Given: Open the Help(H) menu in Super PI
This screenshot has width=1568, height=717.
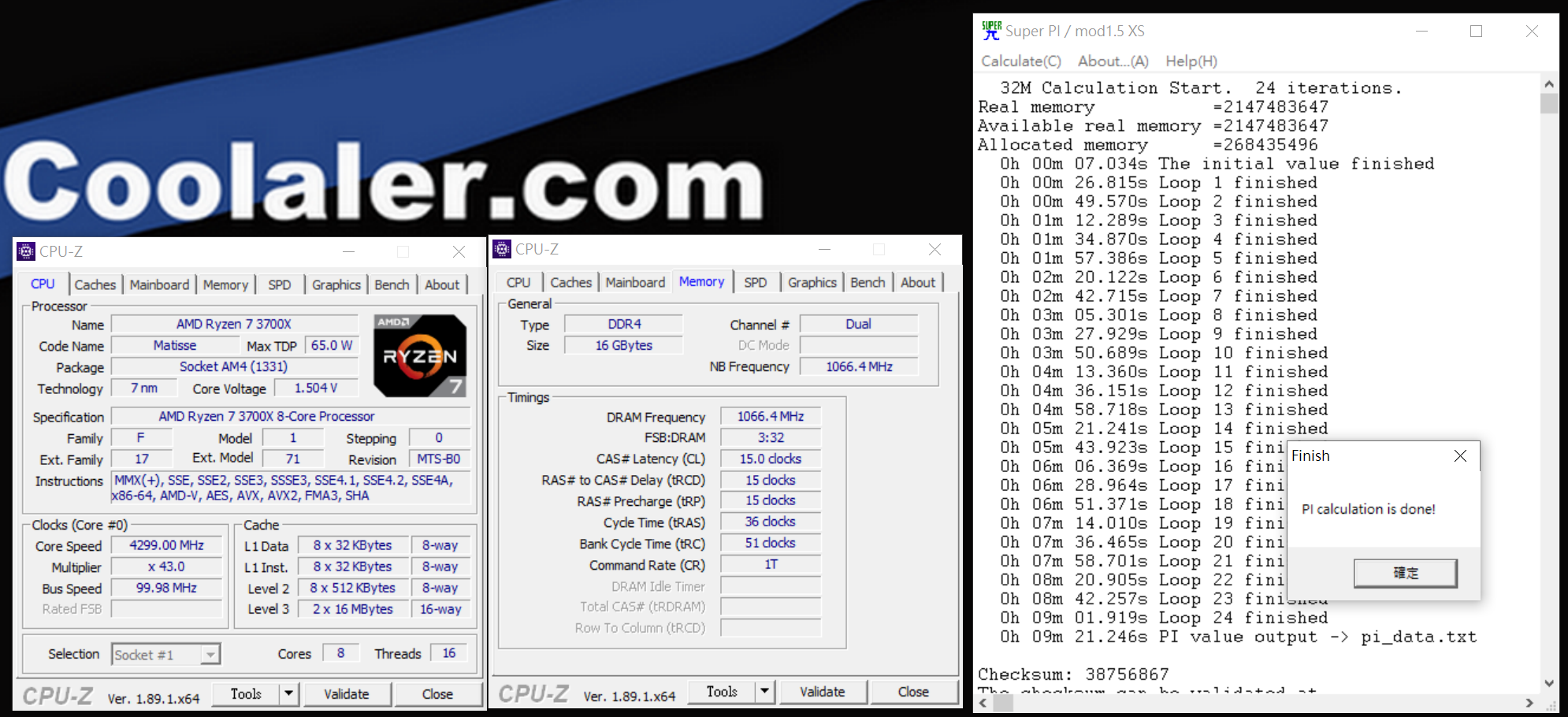Looking at the screenshot, I should tap(1191, 61).
